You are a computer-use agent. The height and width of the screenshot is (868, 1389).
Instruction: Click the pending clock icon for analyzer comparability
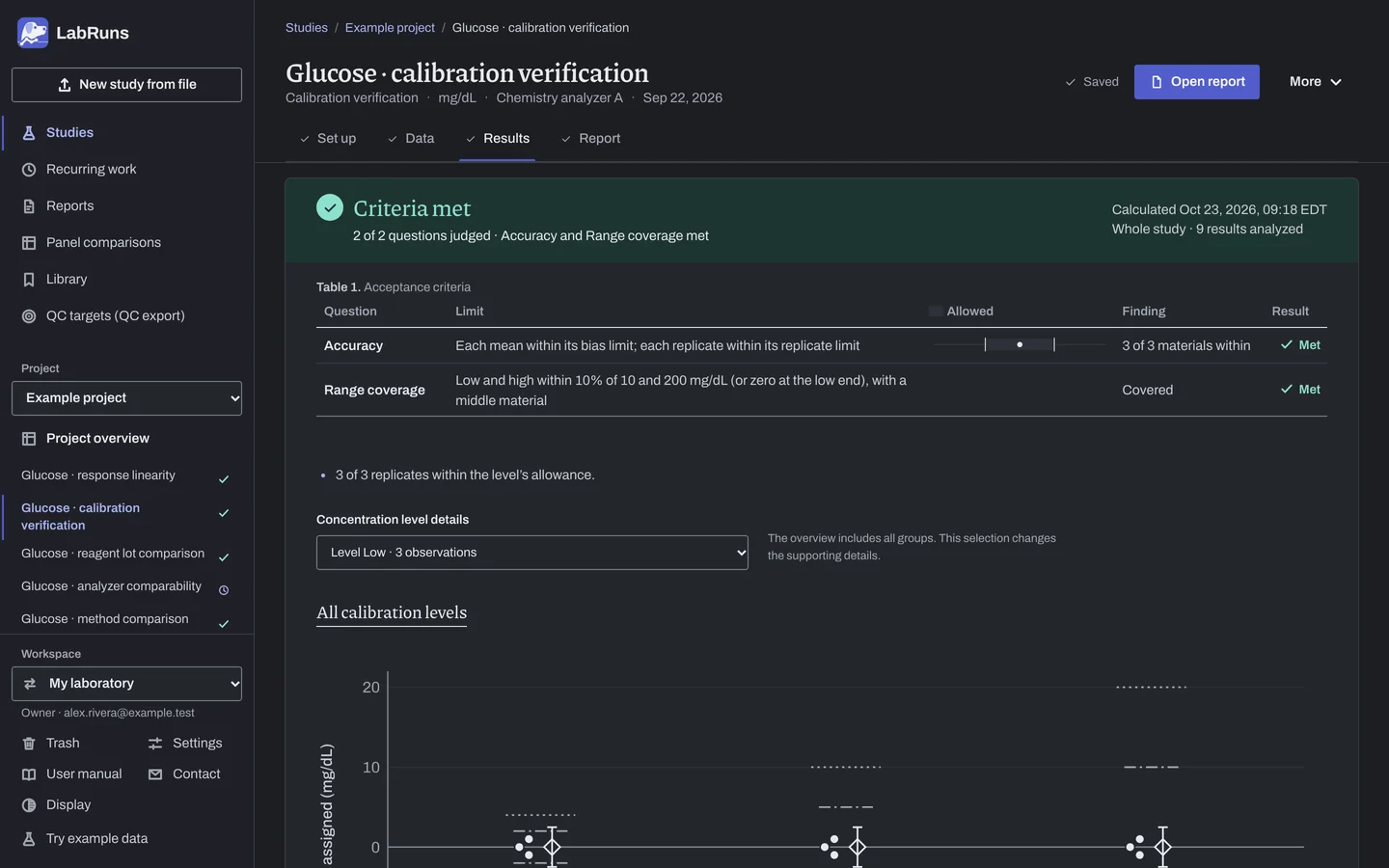click(224, 590)
